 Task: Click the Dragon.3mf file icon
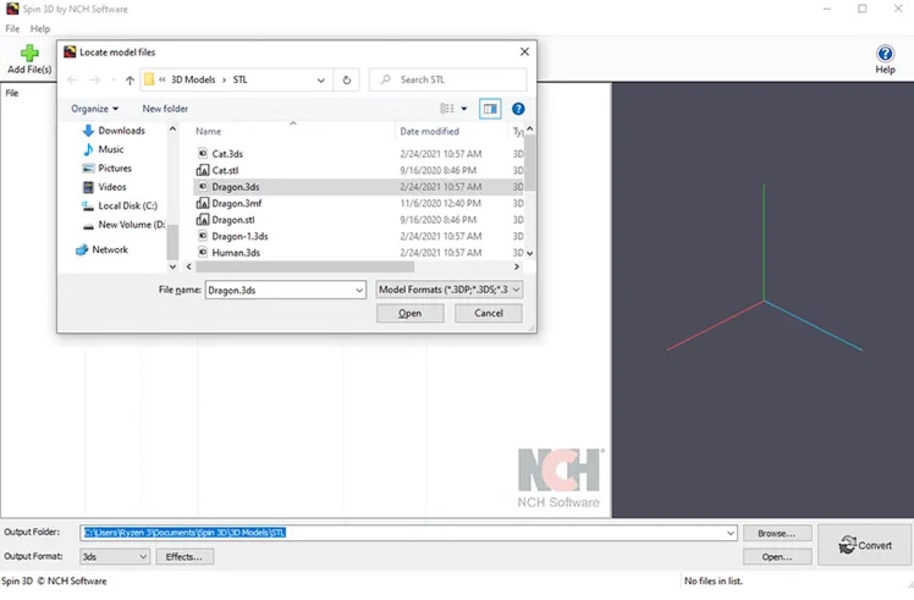click(x=202, y=203)
